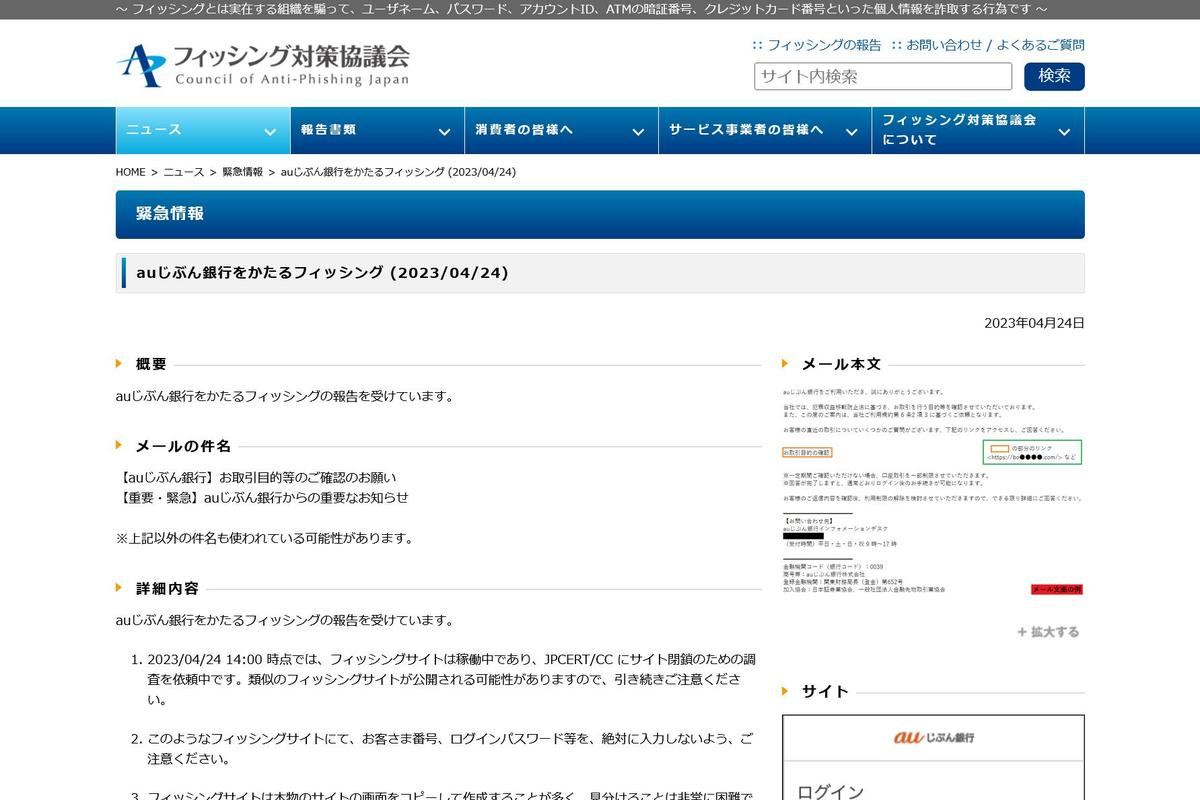The image size is (1200, 800).
Task: Click the phishing email body thumbnail
Action: pyautogui.click(x=933, y=491)
